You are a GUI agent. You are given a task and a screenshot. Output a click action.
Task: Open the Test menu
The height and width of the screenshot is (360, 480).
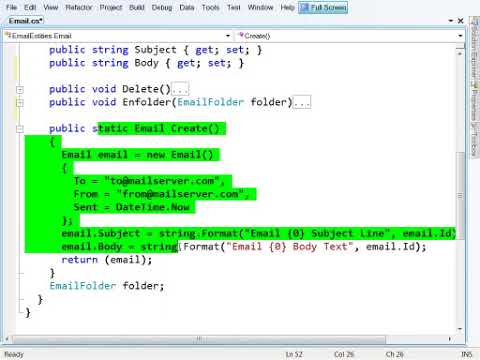pyautogui.click(x=234, y=7)
